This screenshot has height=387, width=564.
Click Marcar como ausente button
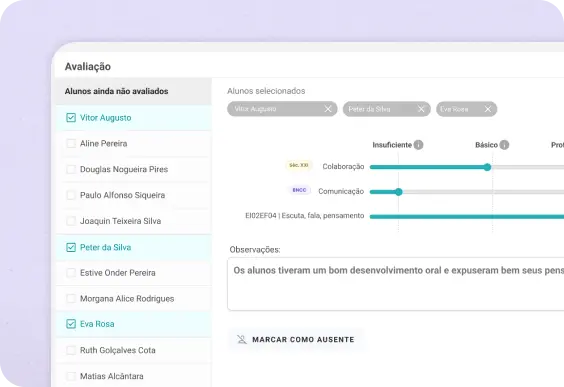(296, 339)
